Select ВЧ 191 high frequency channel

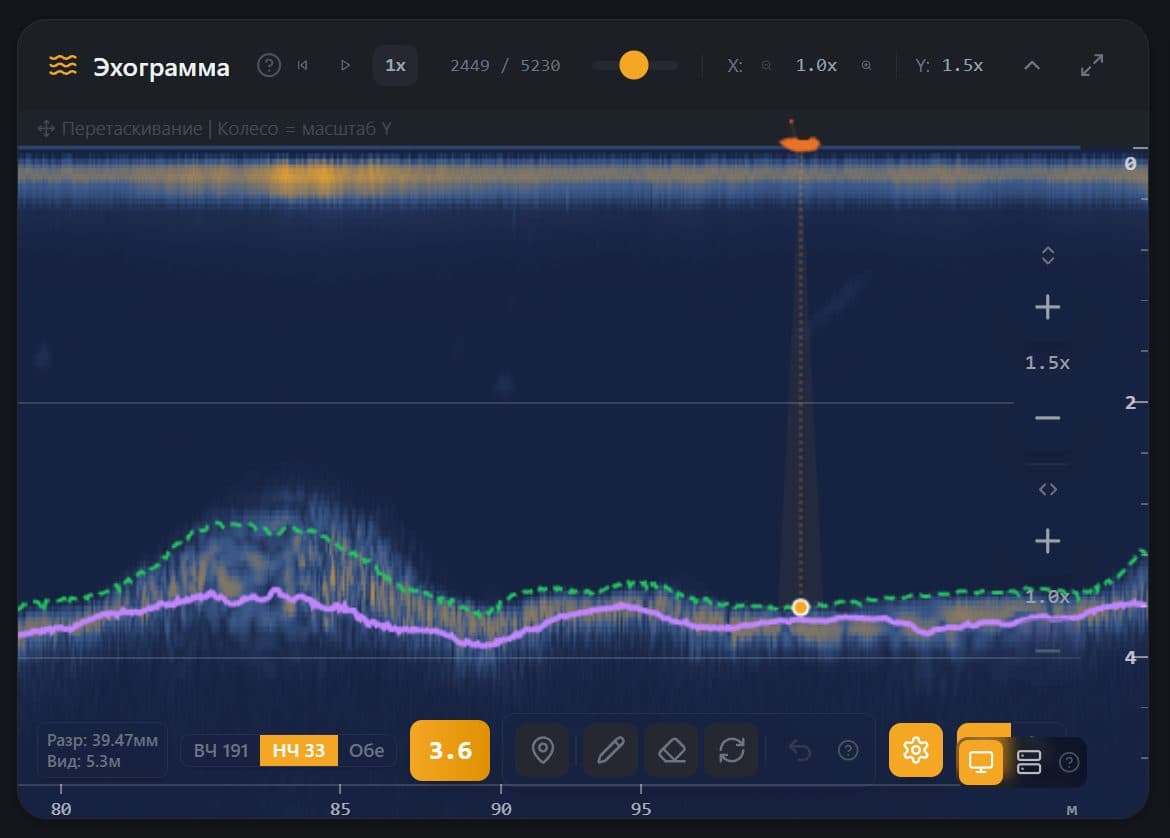[x=221, y=751]
